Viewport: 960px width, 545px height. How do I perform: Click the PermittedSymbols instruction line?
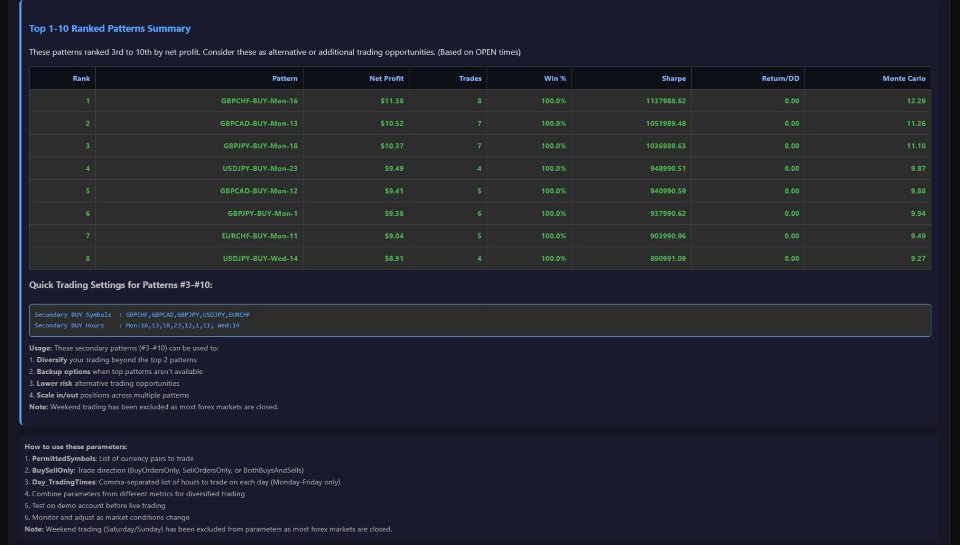(109, 459)
